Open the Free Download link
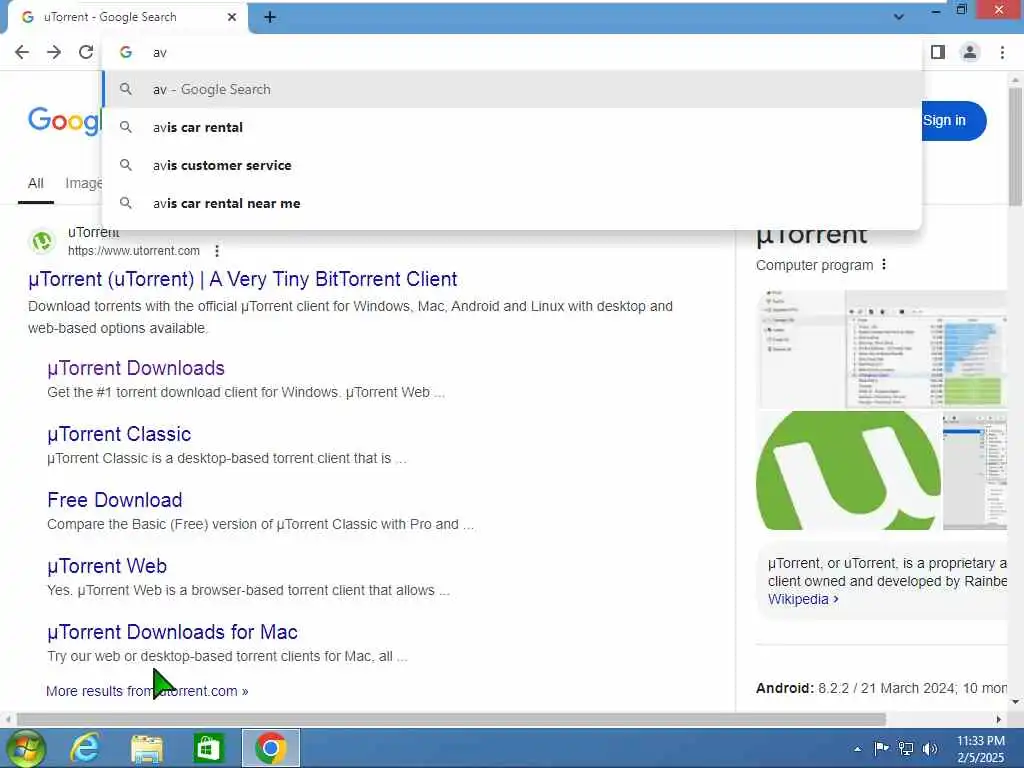 [115, 500]
